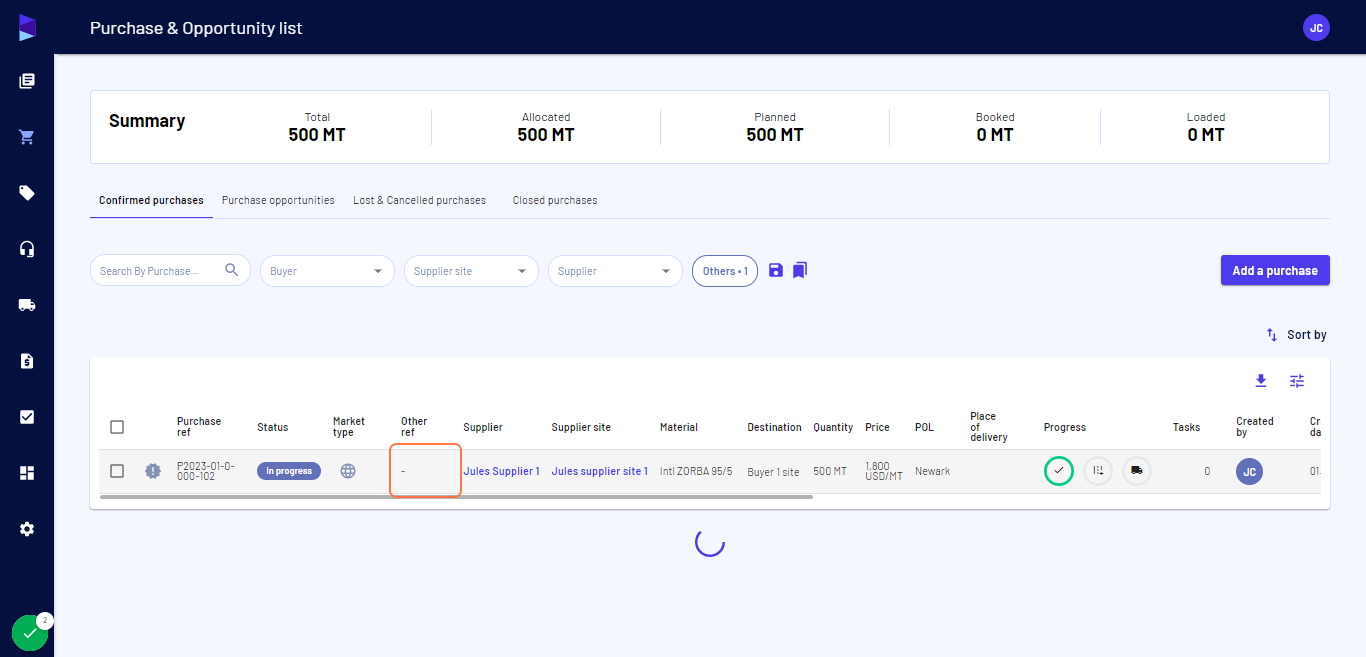Viewport: 1366px width, 657px height.
Task: Click the Place of delivery column header
Action: tap(989, 427)
